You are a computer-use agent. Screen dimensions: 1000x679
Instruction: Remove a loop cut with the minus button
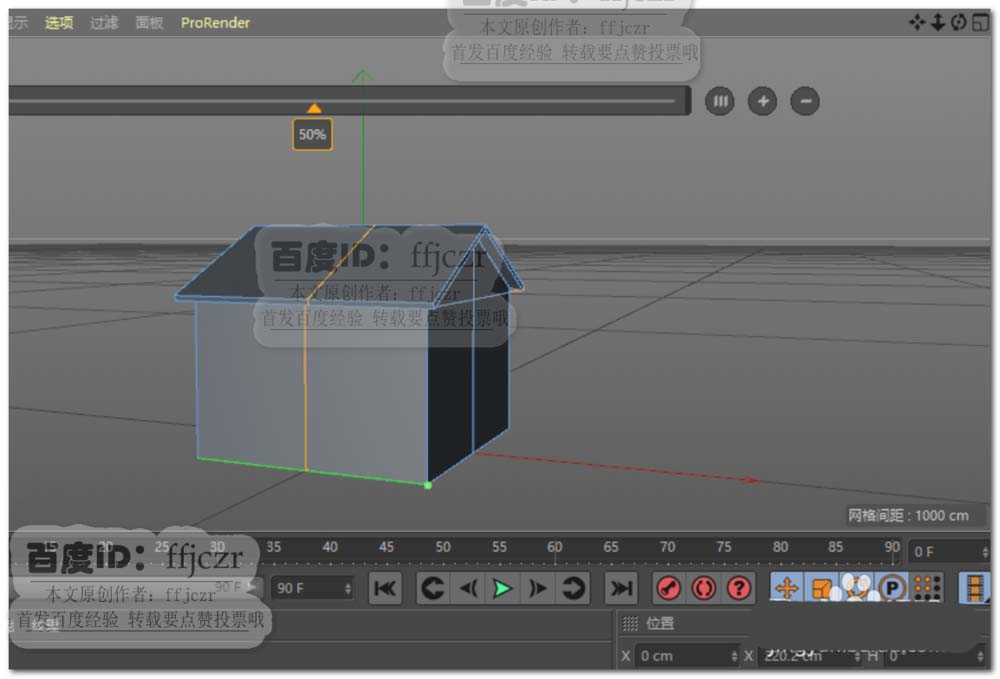point(805,101)
